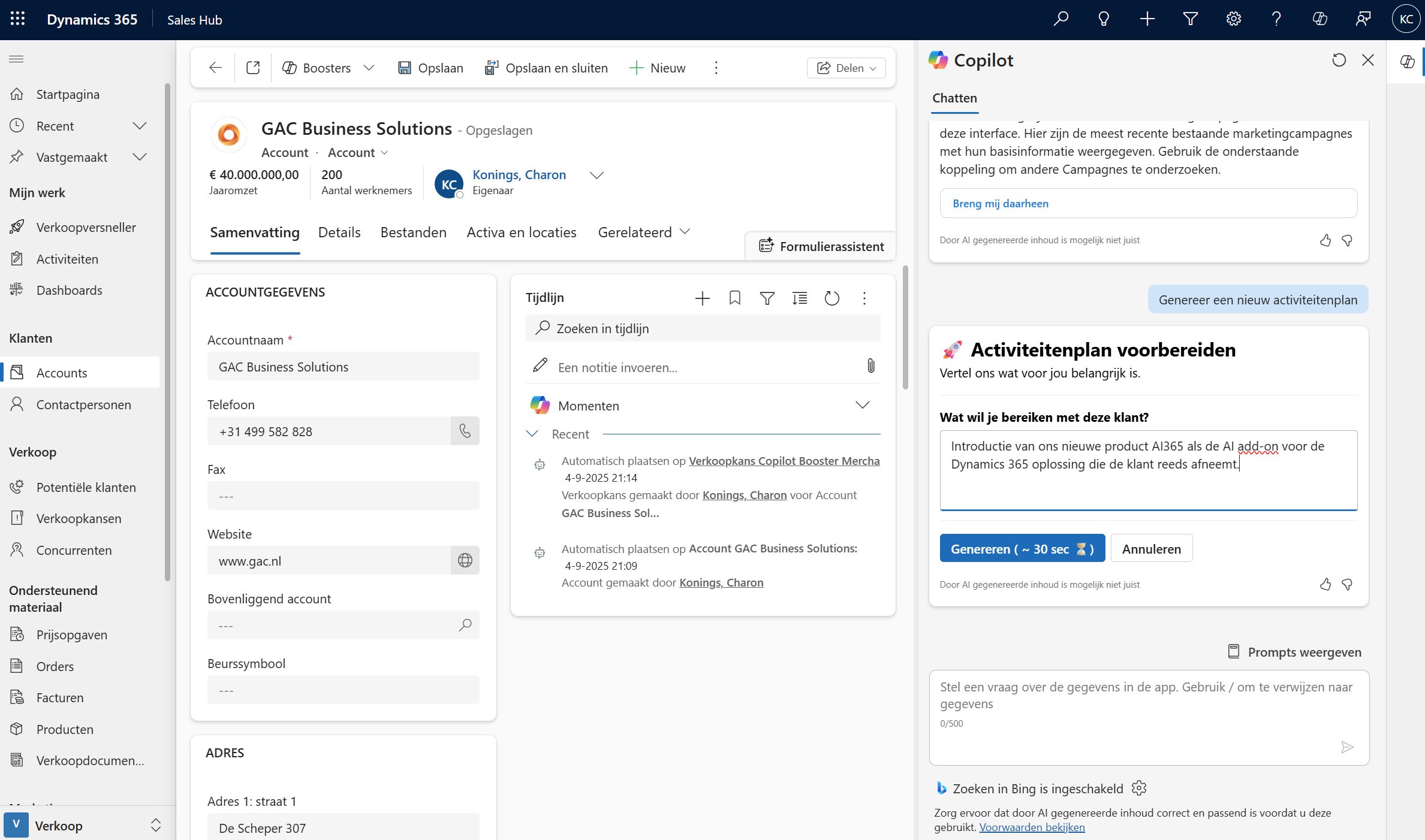
Task: Open the timeline filter icon
Action: pos(767,298)
